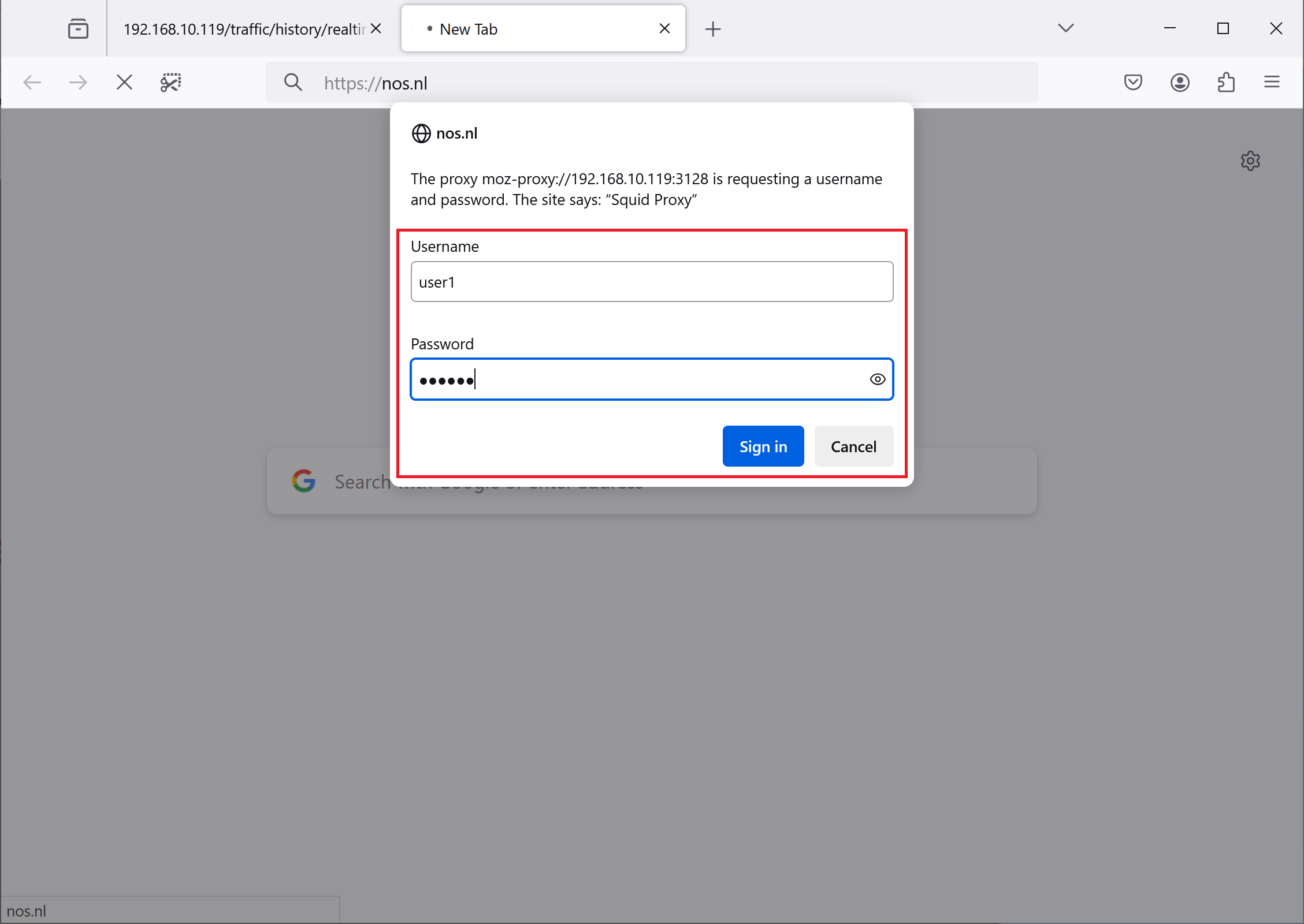1304x924 pixels.
Task: Minimize the Firefox window
Action: pos(1170,28)
